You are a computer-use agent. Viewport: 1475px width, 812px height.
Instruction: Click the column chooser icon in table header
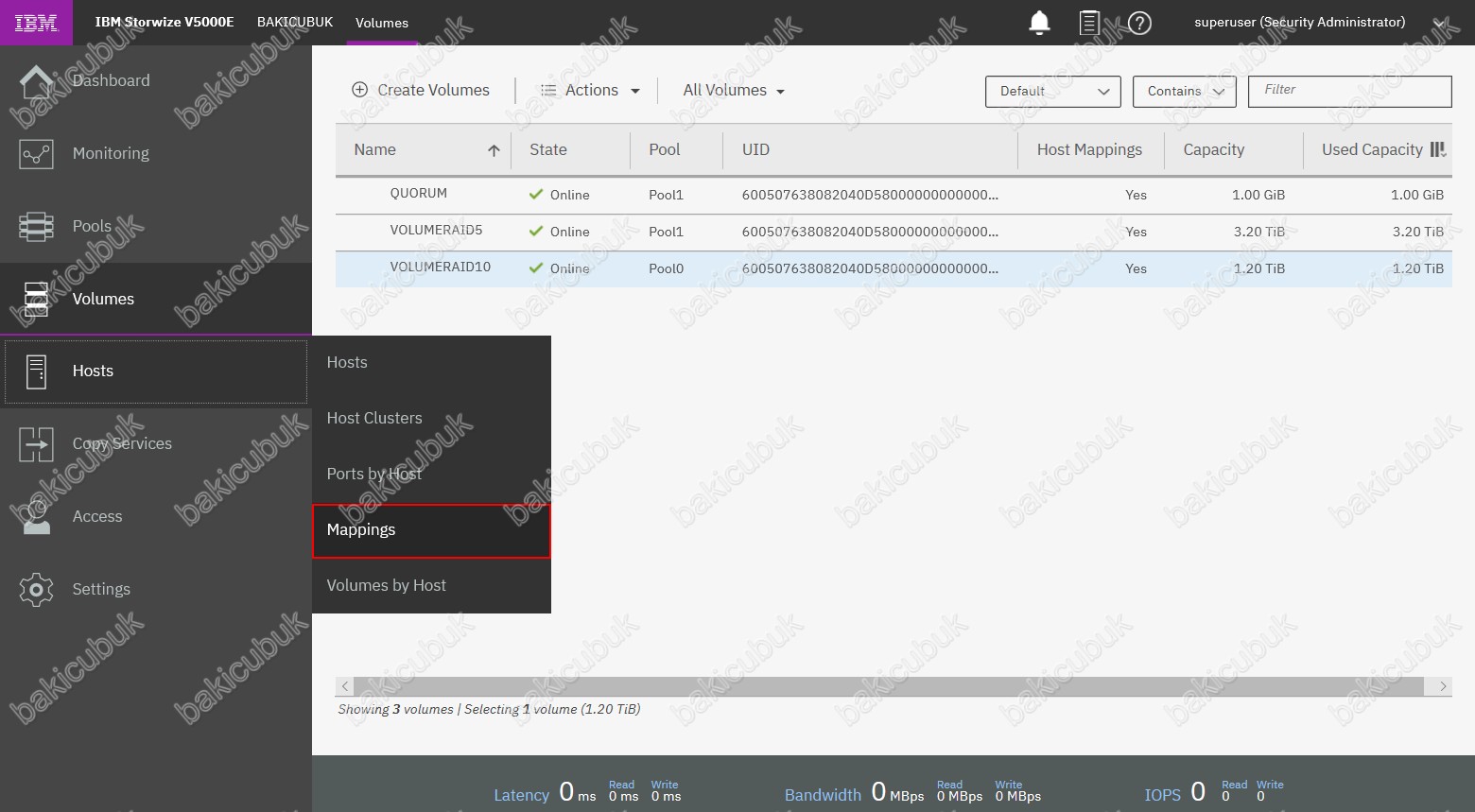point(1438,149)
